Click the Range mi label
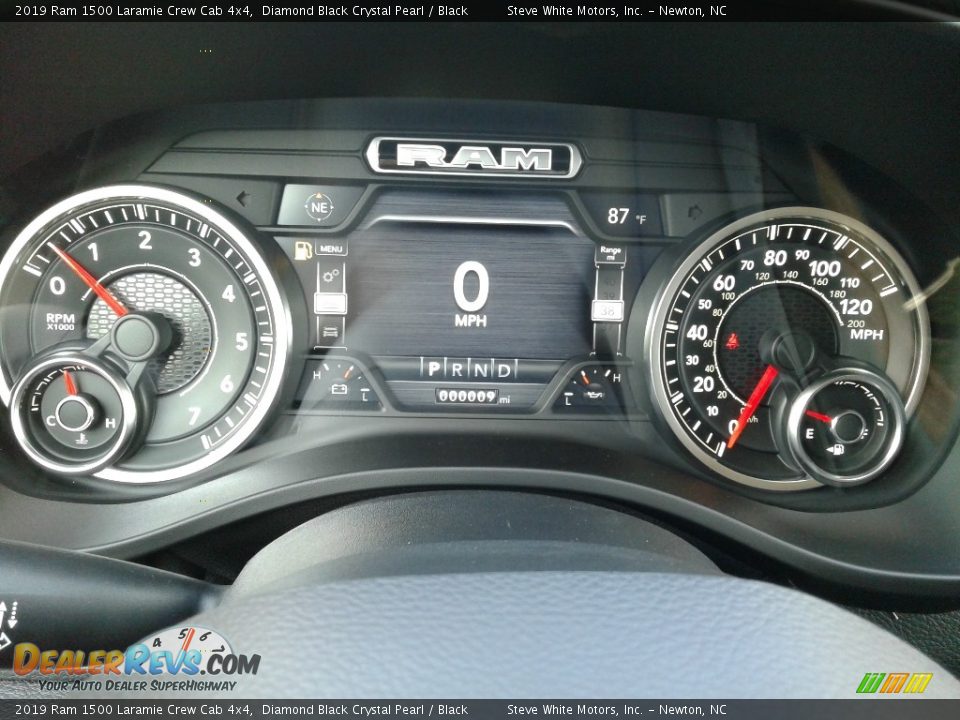This screenshot has height=720, width=960. click(609, 253)
